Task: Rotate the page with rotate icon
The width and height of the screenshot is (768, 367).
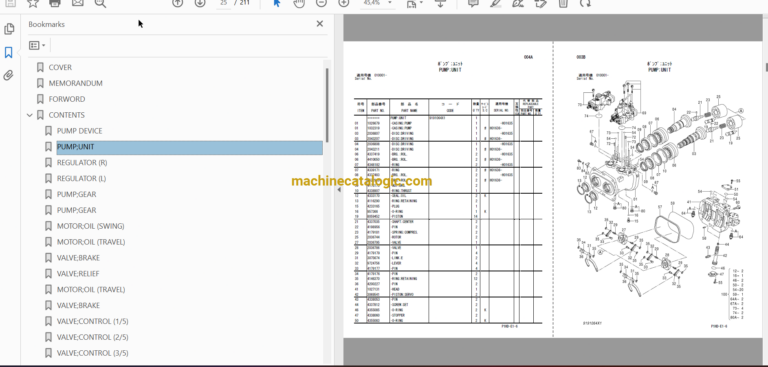Action: point(585,3)
